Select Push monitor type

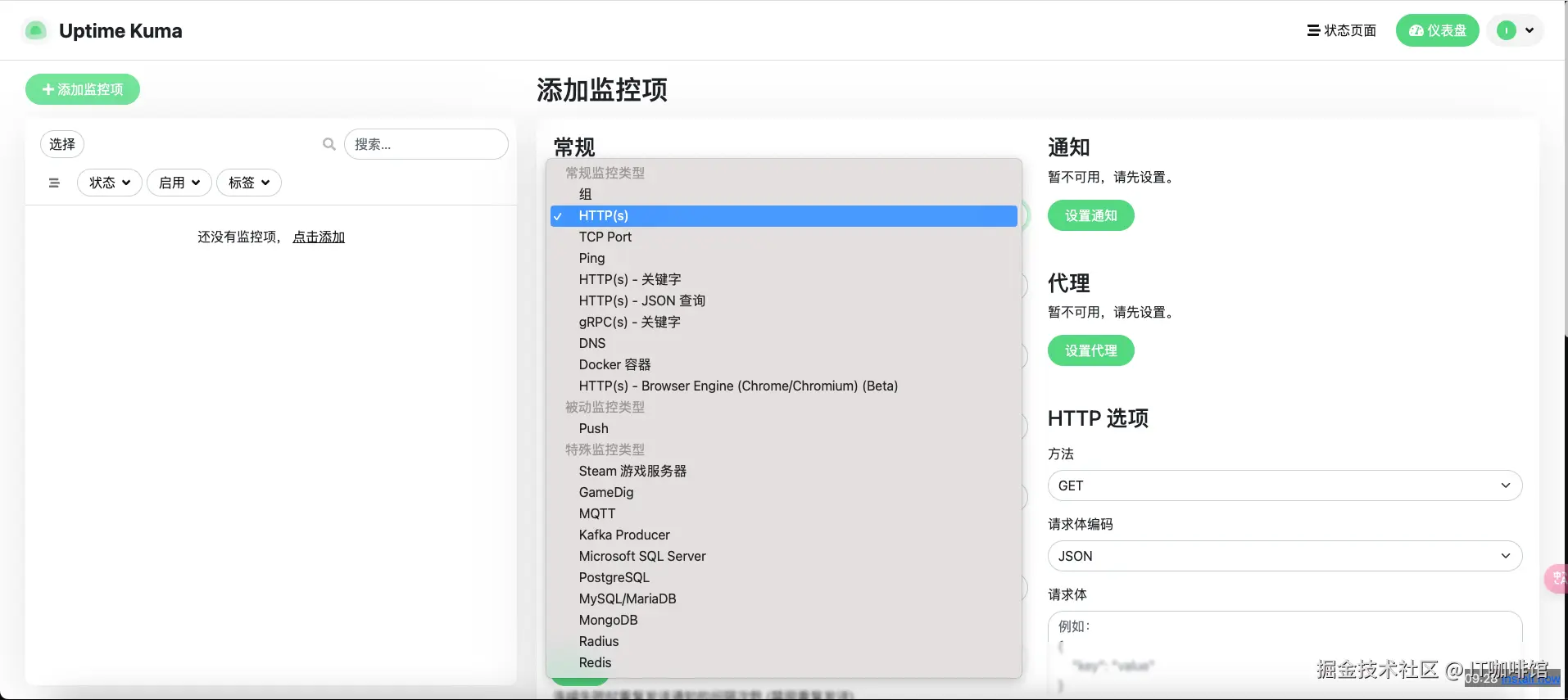point(784,428)
